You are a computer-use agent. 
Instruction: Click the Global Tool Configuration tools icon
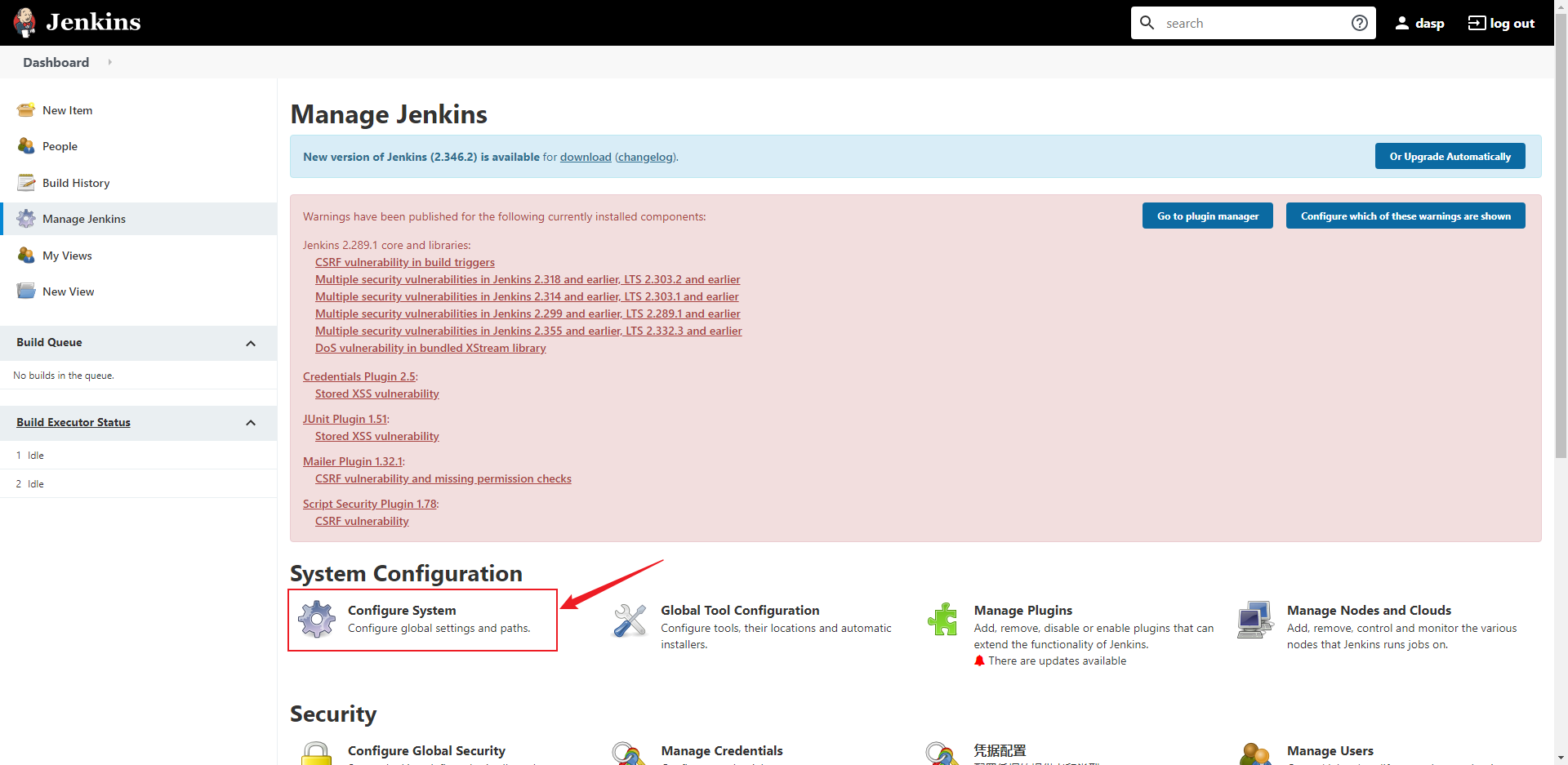tap(630, 620)
